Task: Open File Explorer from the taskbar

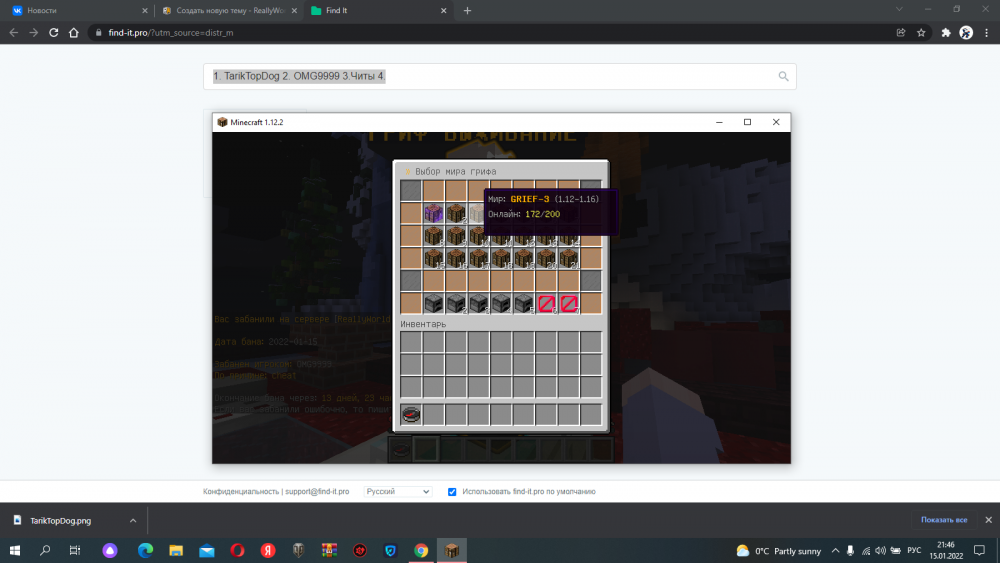Action: click(176, 550)
